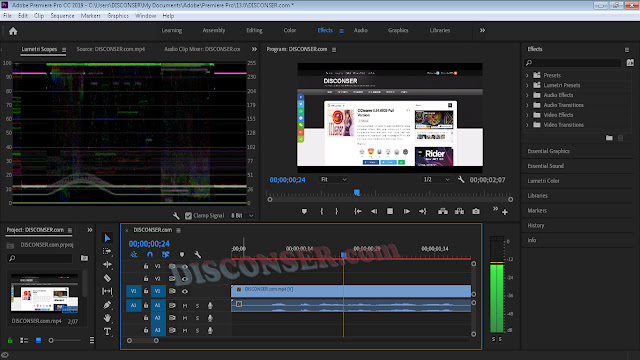This screenshot has height=360, width=640.
Task: Click the Home icon
Action: click(x=13, y=31)
